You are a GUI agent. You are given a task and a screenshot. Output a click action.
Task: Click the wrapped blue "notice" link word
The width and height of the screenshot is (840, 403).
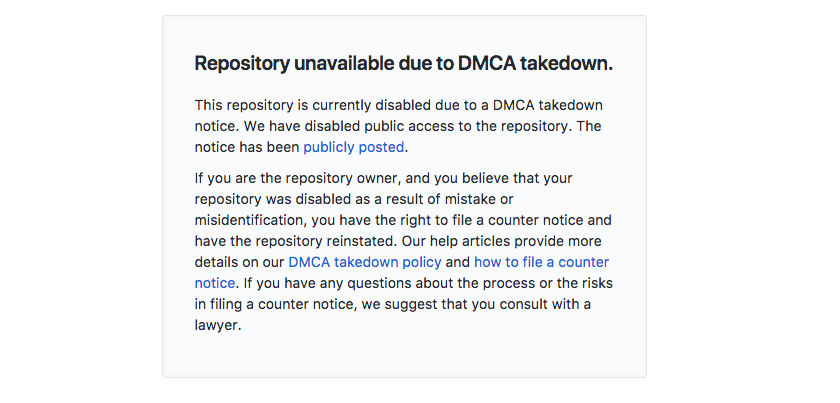click(x=214, y=283)
